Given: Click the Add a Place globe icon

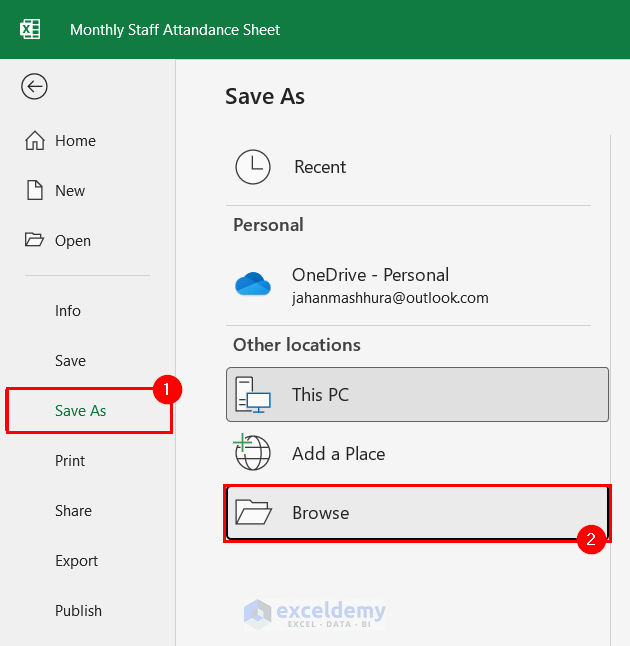Looking at the screenshot, I should tap(253, 453).
